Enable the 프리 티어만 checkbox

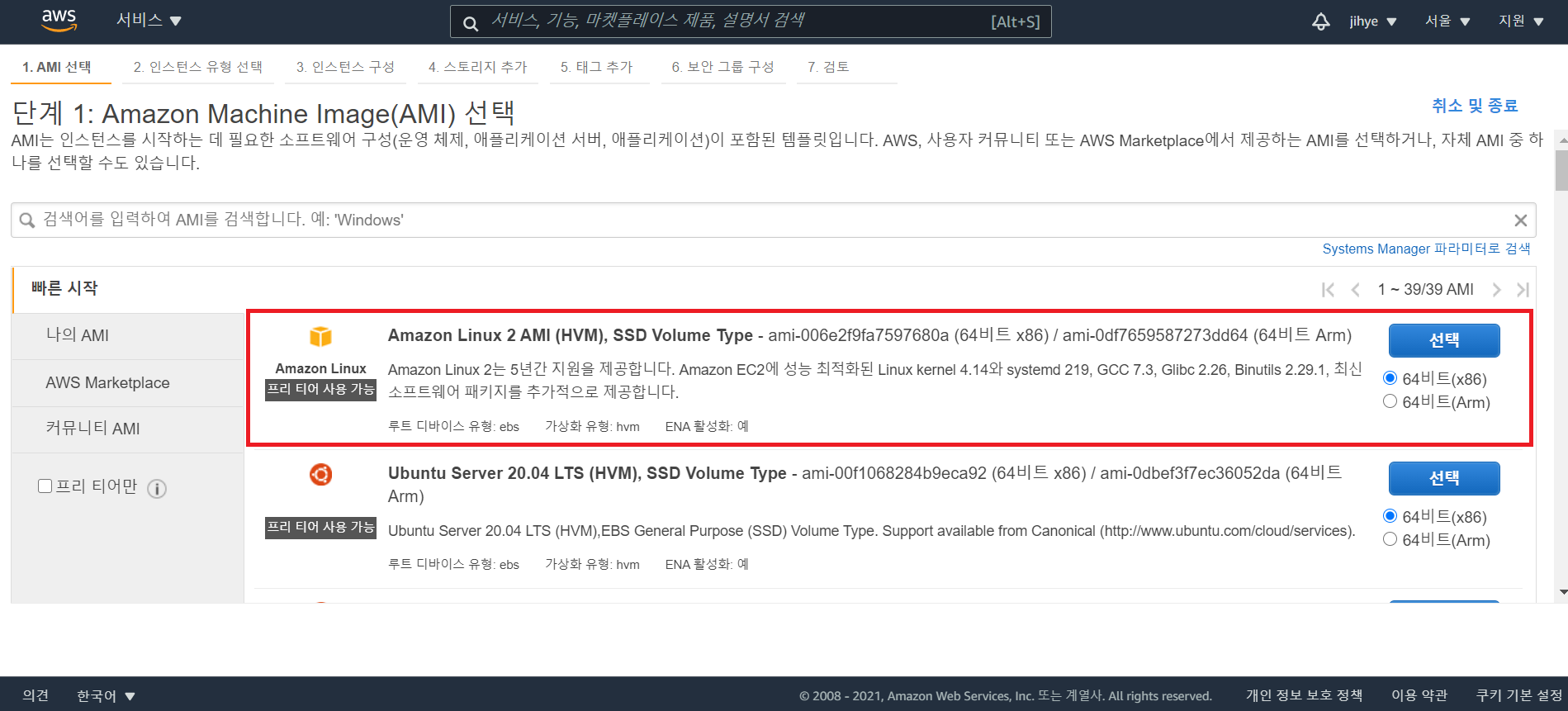(x=45, y=486)
